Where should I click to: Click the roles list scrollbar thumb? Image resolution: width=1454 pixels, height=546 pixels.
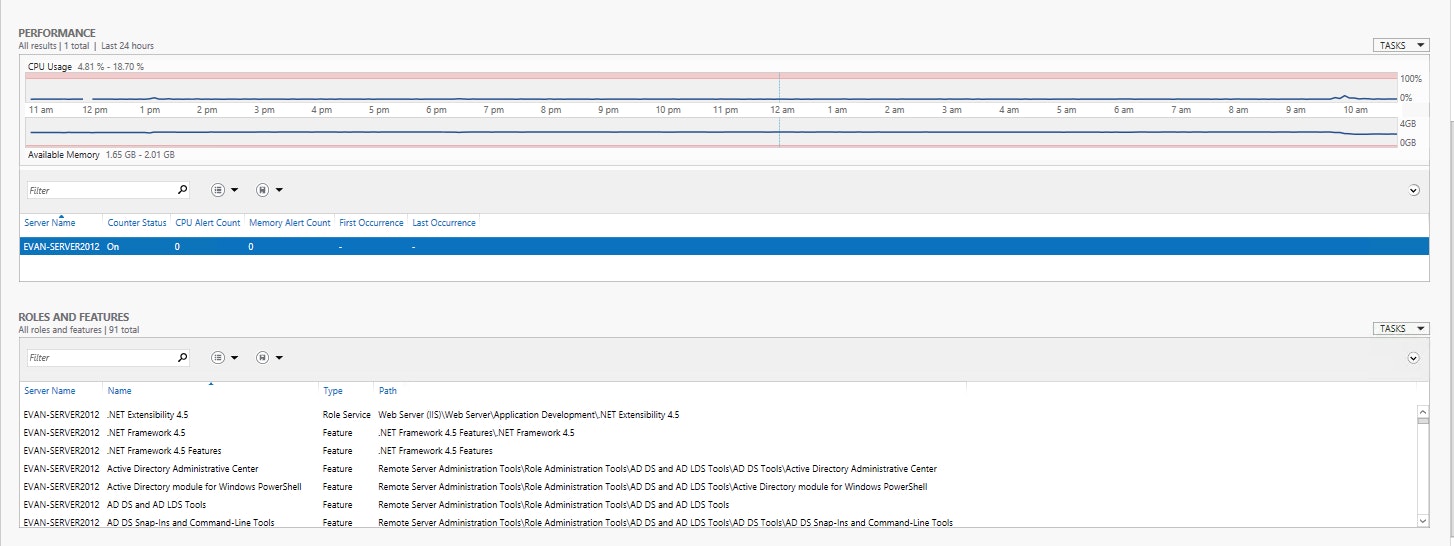(1423, 421)
